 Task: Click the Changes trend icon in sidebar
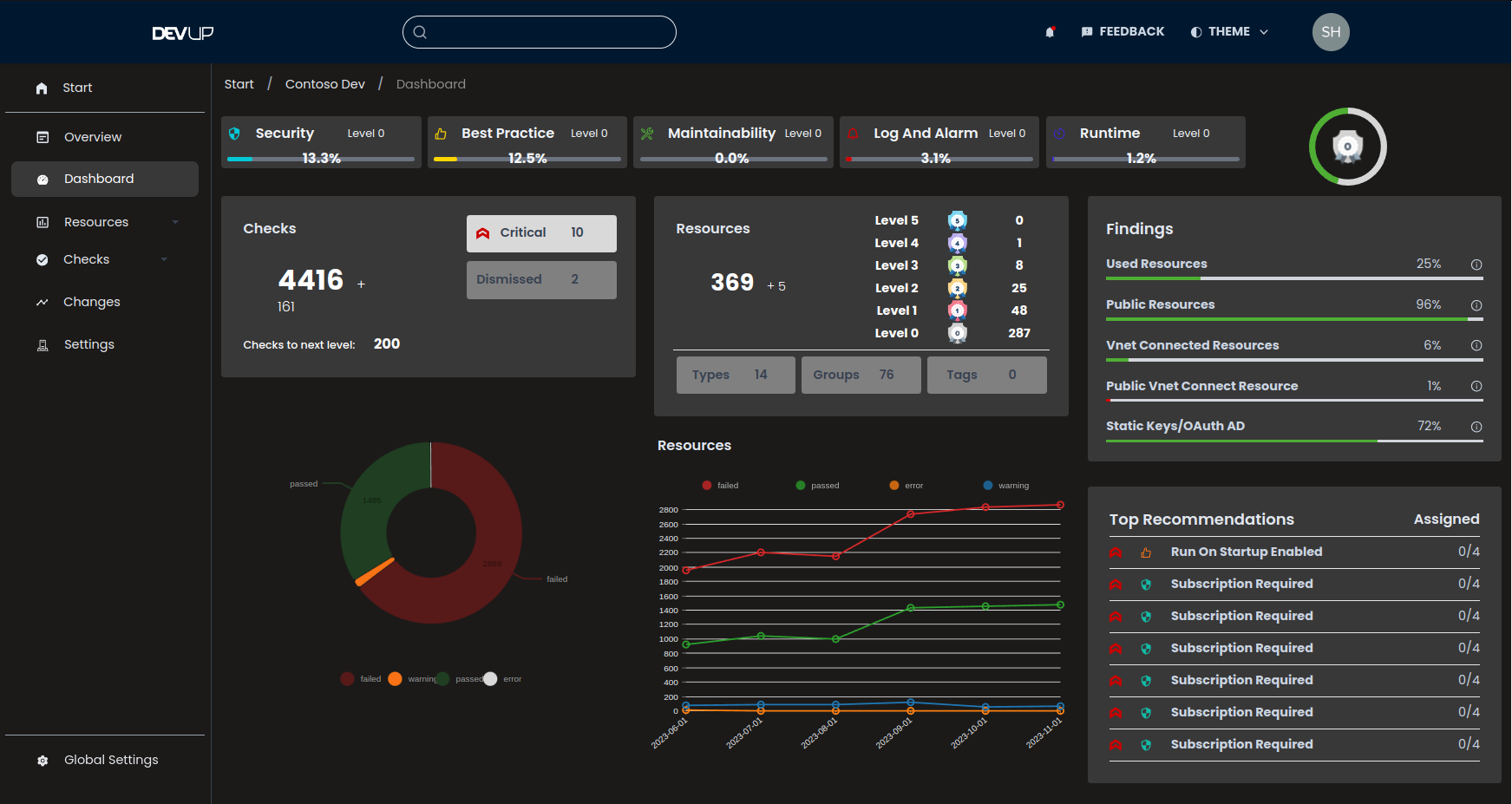tap(43, 302)
